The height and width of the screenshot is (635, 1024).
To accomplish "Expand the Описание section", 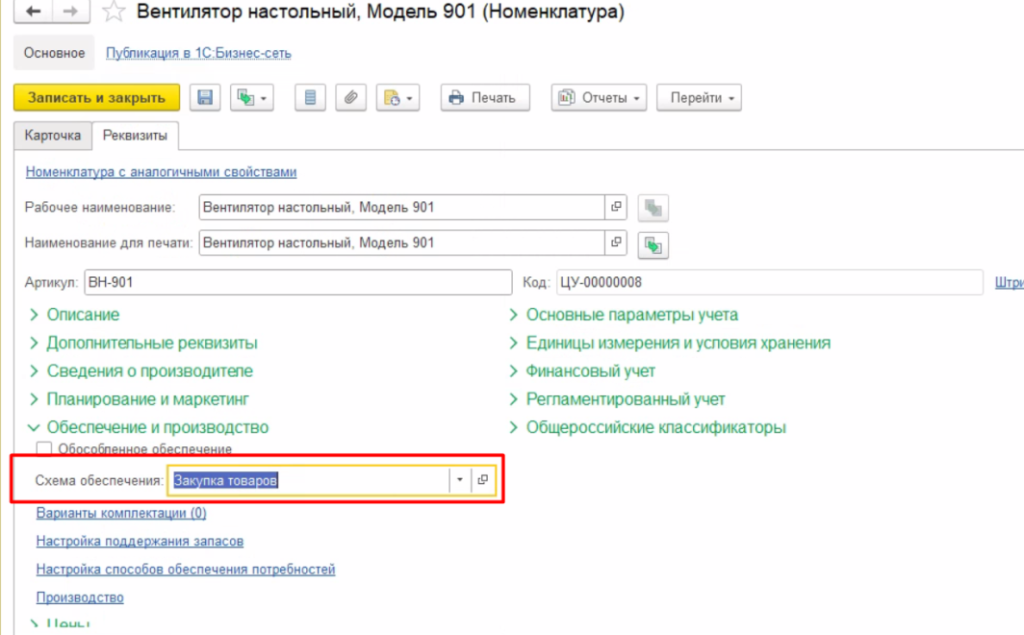I will tap(82, 315).
